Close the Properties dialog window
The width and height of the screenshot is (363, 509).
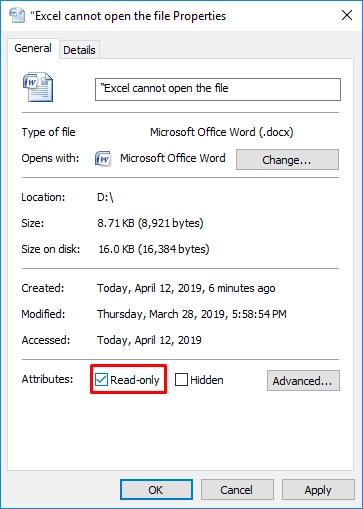[347, 15]
